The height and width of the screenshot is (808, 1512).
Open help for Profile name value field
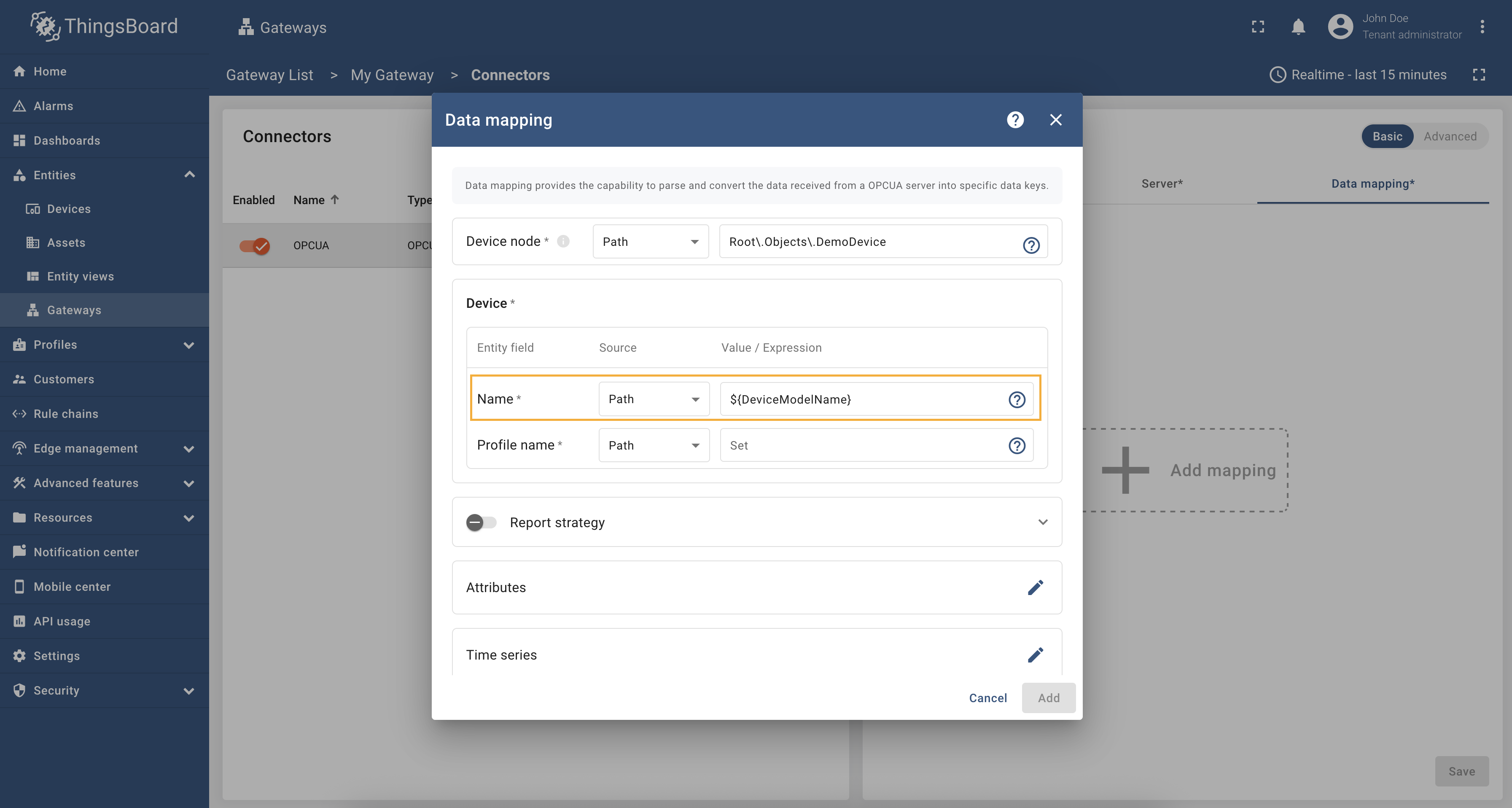tap(1017, 446)
